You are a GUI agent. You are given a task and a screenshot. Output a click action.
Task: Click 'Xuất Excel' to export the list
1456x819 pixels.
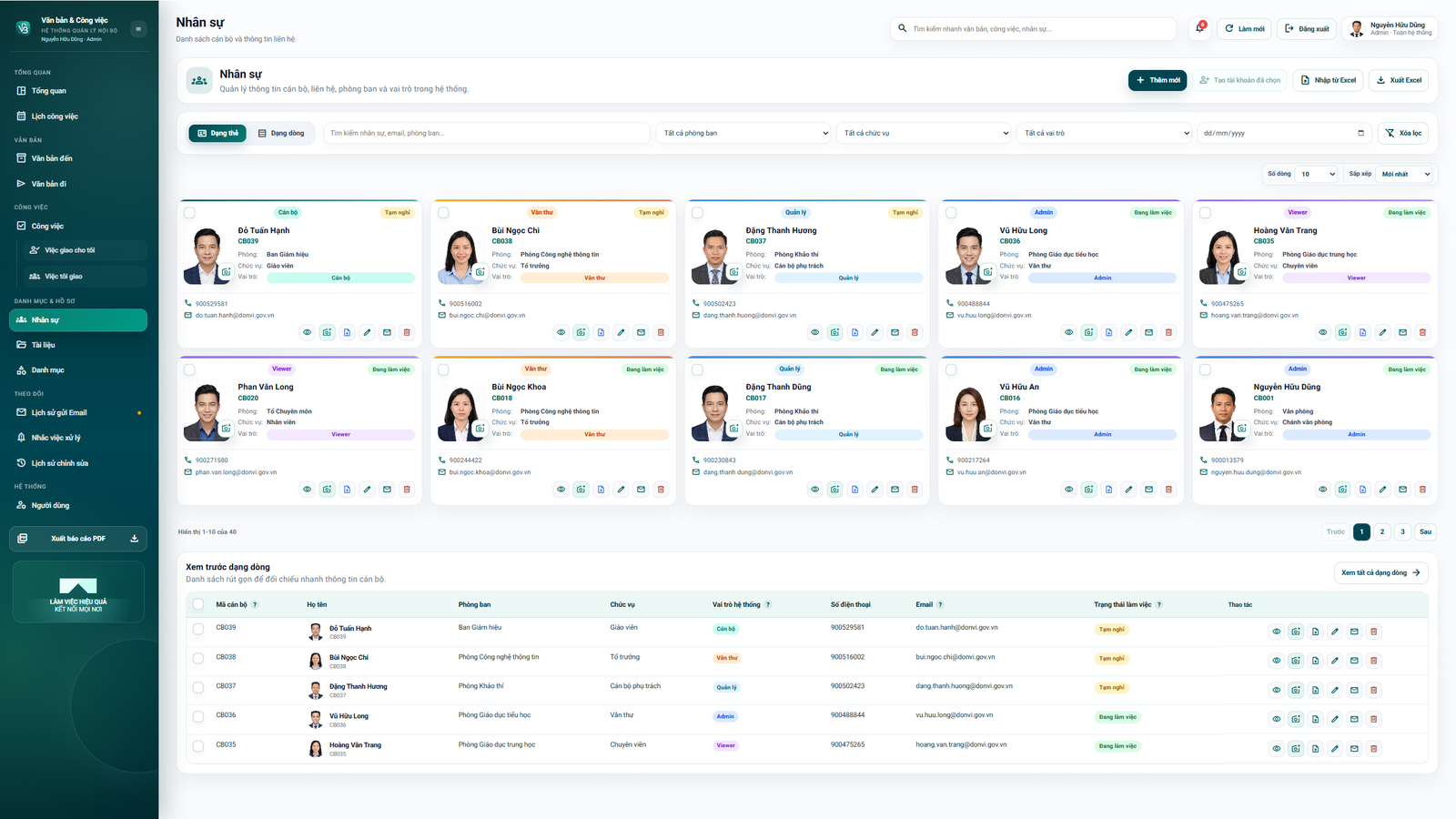click(x=1399, y=80)
